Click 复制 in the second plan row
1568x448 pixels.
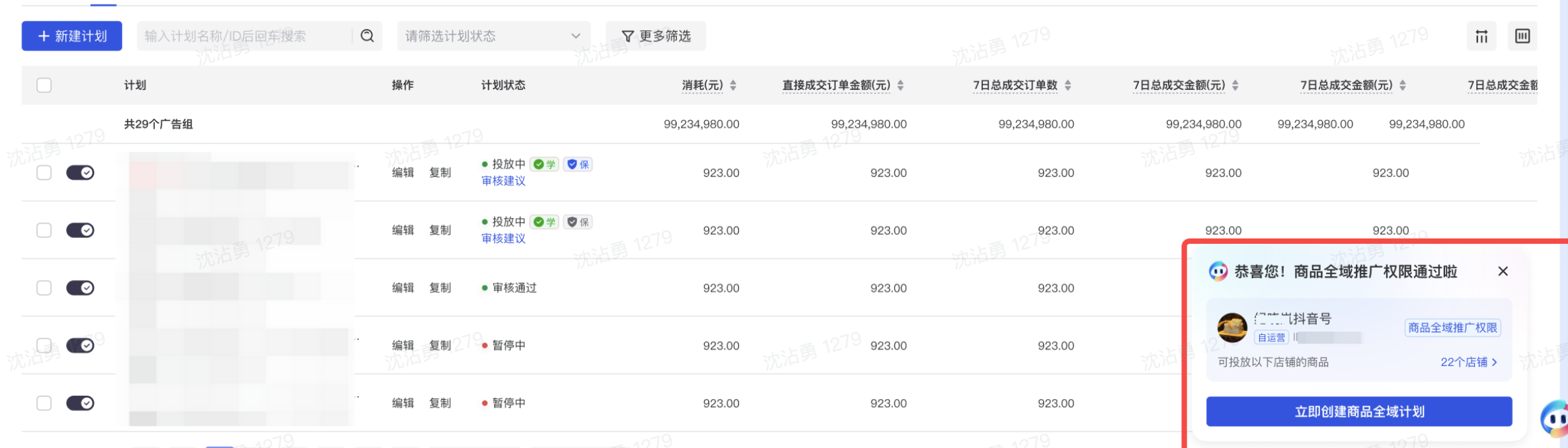tap(440, 231)
